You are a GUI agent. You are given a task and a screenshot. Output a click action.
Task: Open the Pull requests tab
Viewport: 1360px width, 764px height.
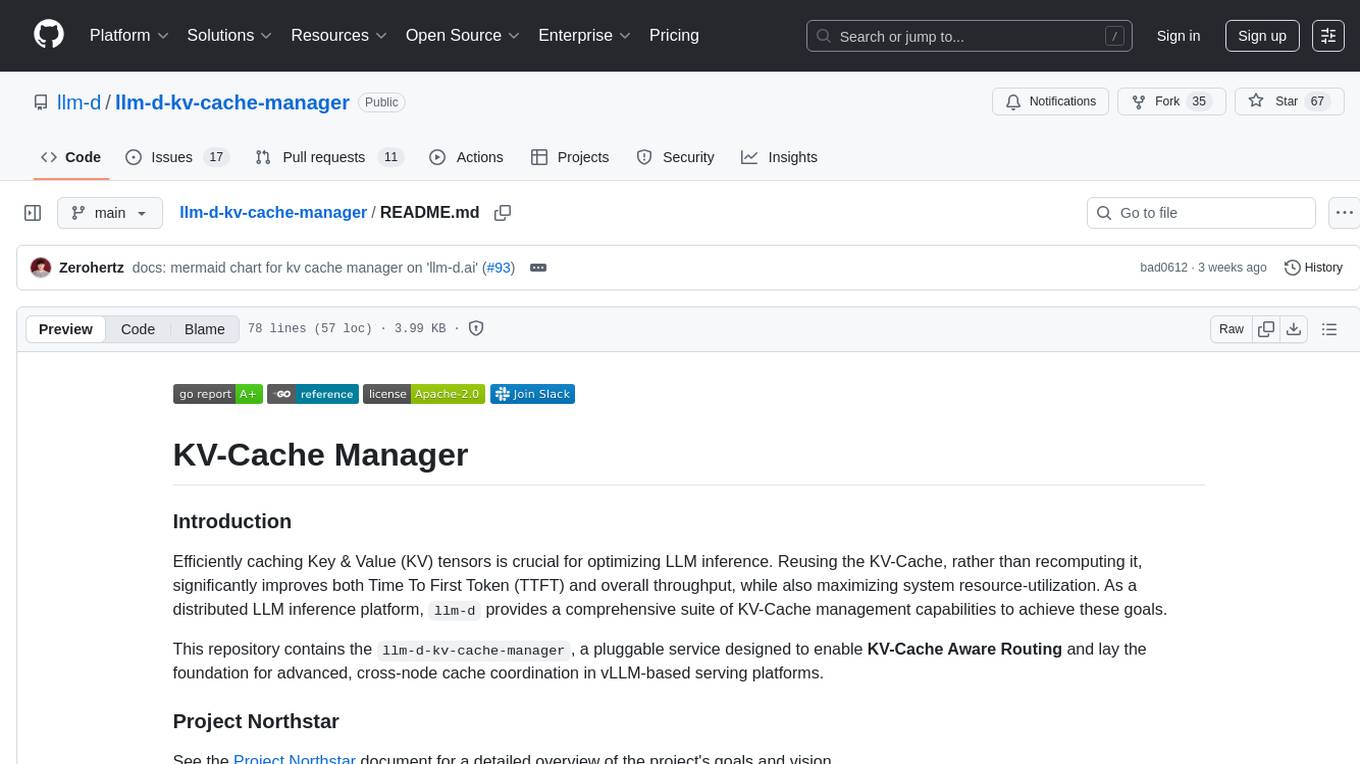[x=328, y=157]
